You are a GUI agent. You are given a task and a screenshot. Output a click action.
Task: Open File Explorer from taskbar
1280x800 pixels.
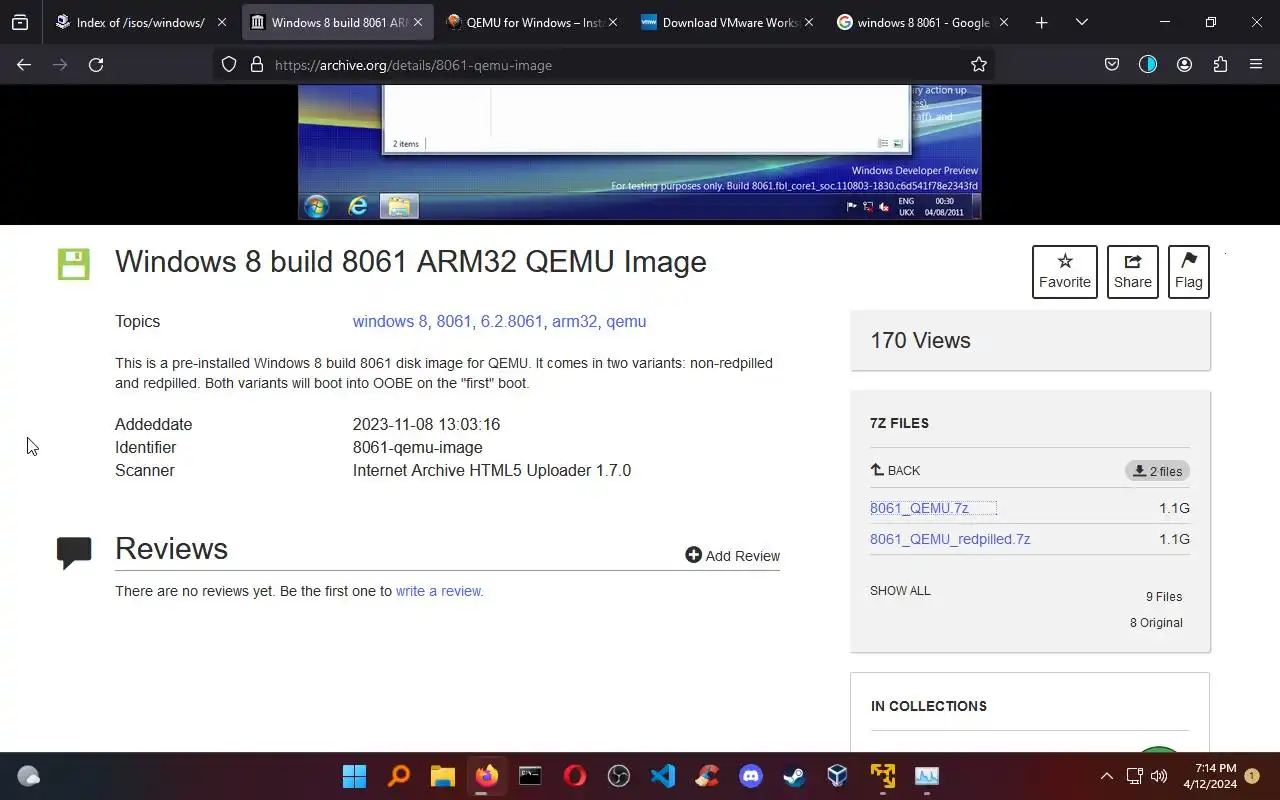click(442, 776)
